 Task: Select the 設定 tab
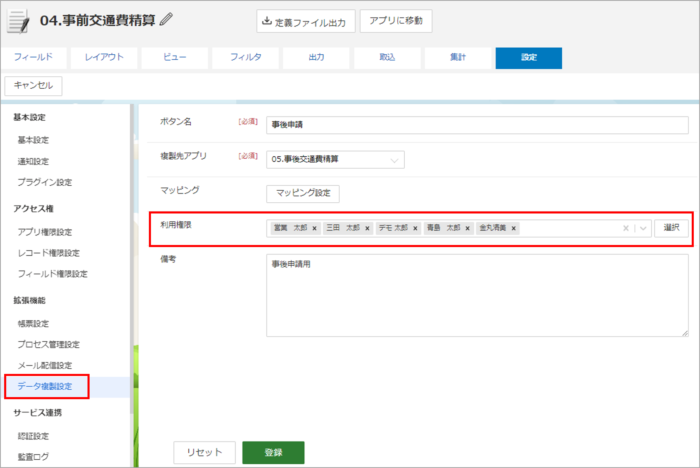(529, 58)
